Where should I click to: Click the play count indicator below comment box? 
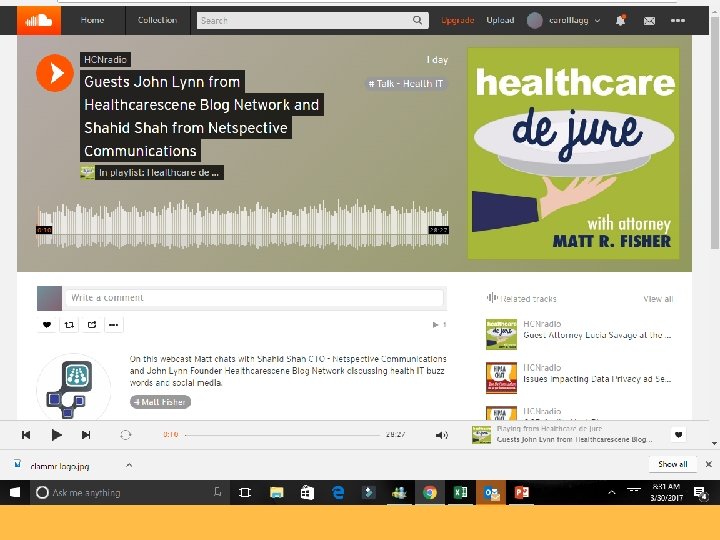[439, 325]
